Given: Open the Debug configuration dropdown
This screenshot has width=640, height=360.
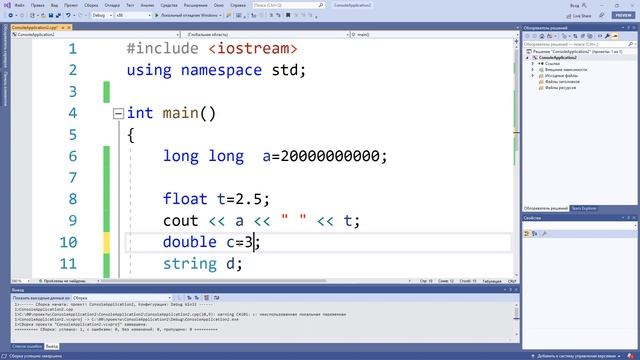Looking at the screenshot, I should pos(102,16).
